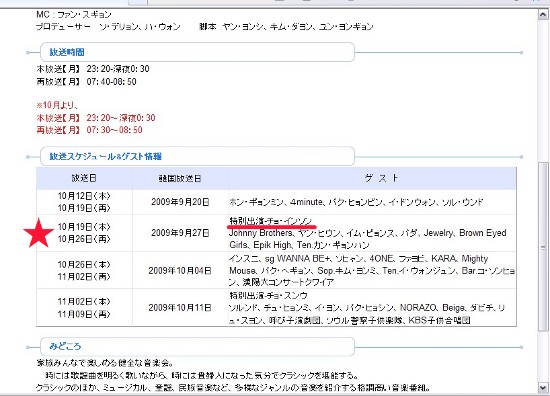Click the 11月09日(再) rerun date
This screenshot has height=396, width=550.
point(84,314)
